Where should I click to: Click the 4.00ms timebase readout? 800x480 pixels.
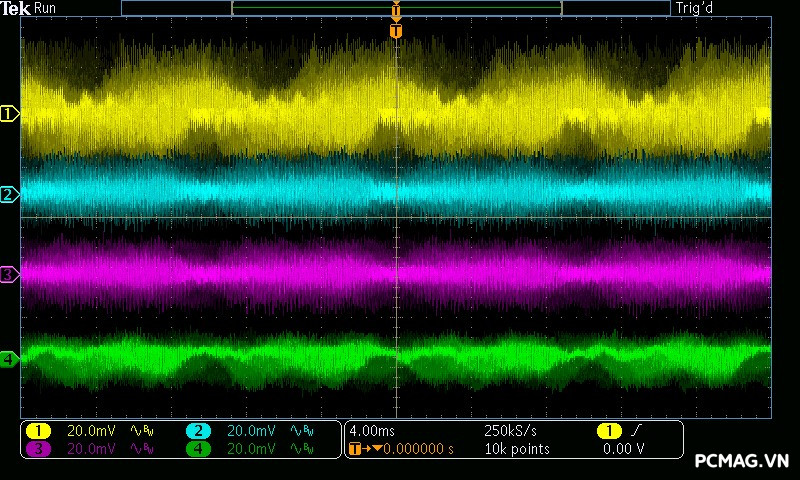374,431
